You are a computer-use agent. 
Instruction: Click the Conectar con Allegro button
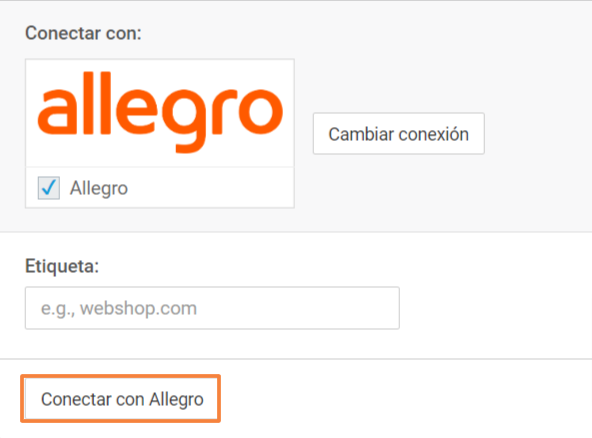click(120, 399)
